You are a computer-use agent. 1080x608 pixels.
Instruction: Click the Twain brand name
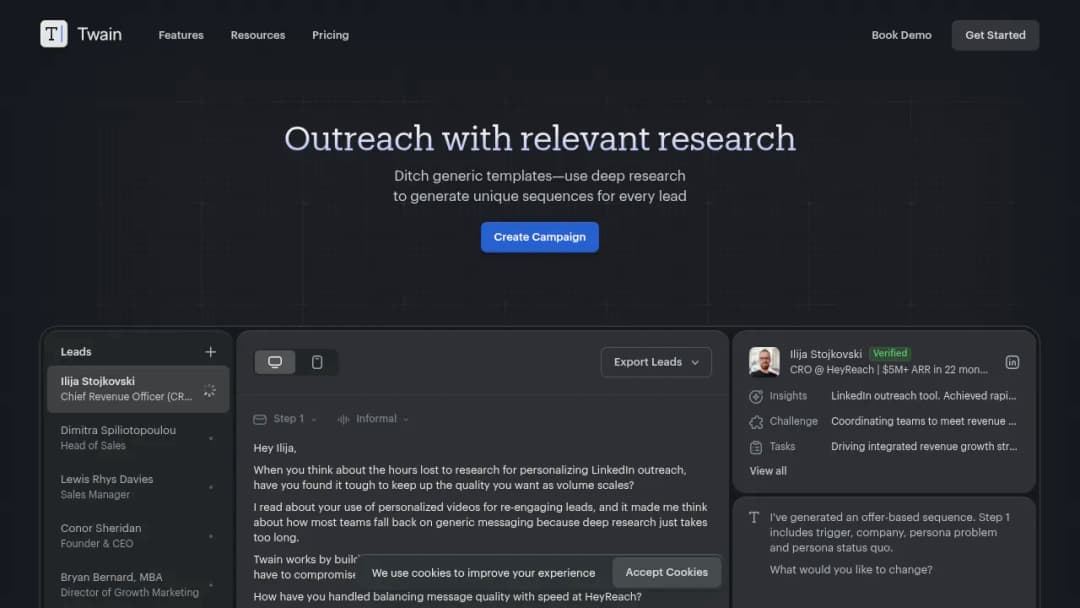pos(99,34)
